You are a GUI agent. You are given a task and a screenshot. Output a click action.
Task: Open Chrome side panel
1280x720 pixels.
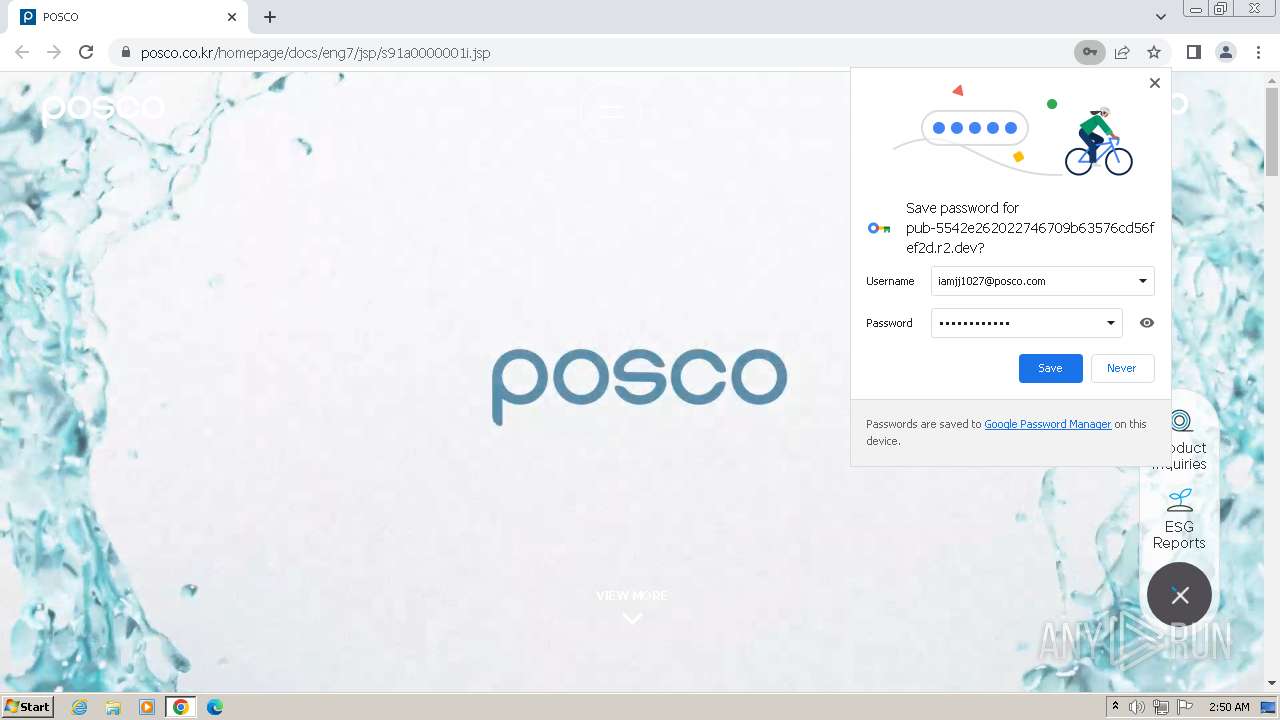tap(1193, 52)
